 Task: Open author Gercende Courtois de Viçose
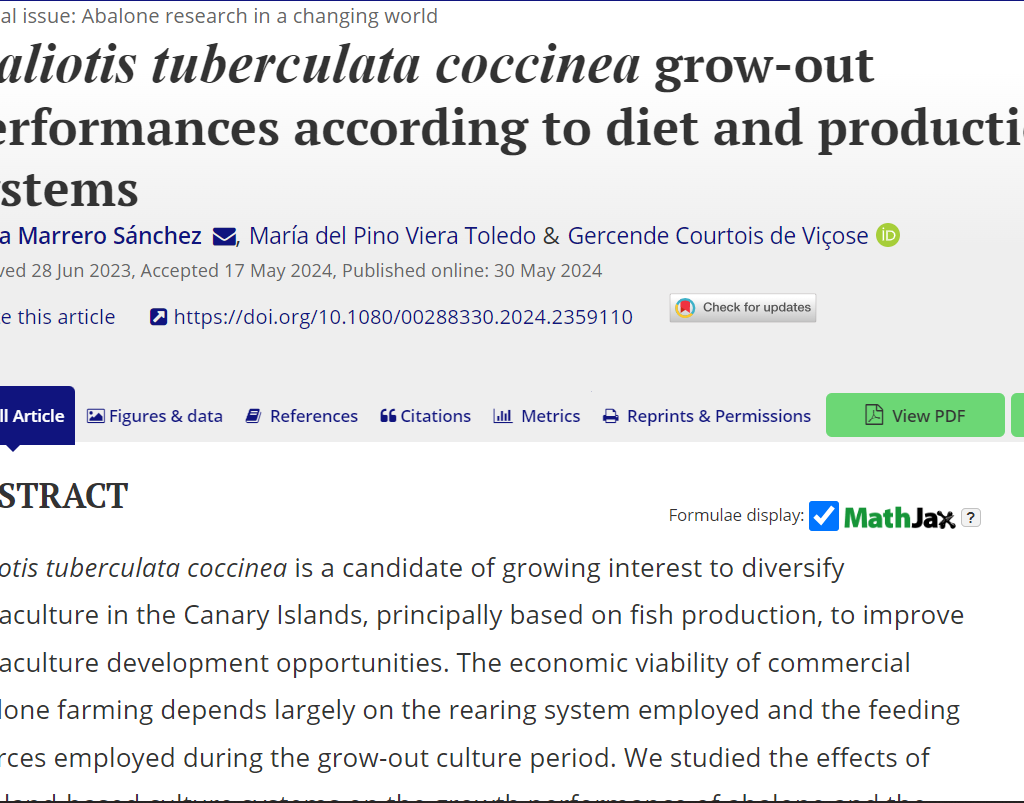[x=717, y=236]
